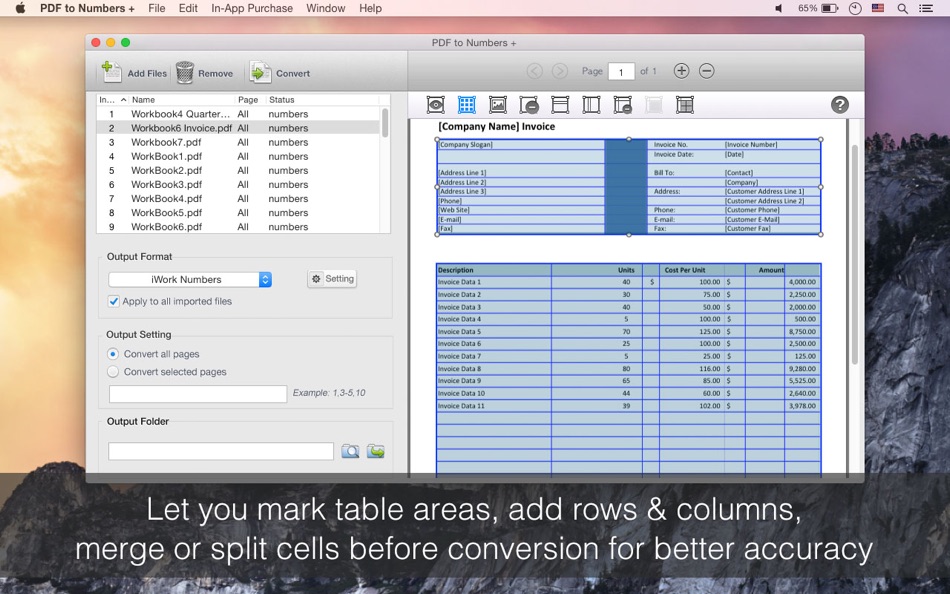
Task: Click the Invoice Data 5 cell in preview
Action: click(494, 332)
